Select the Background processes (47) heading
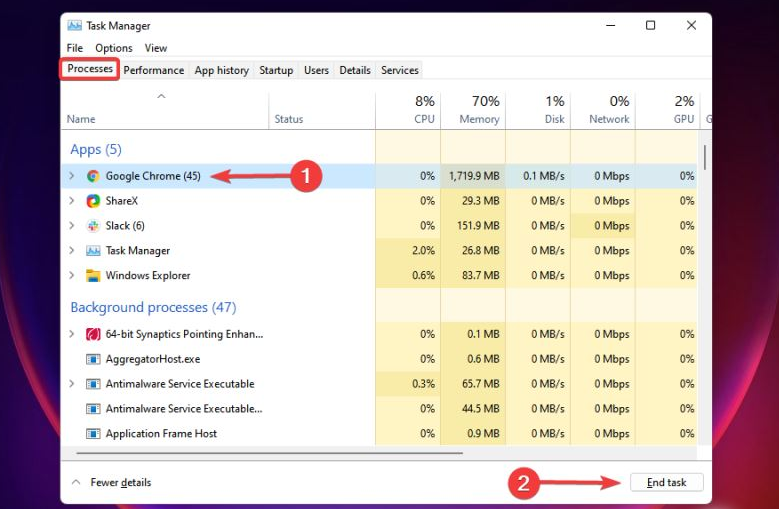Image resolution: width=779 pixels, height=509 pixels. click(x=153, y=307)
